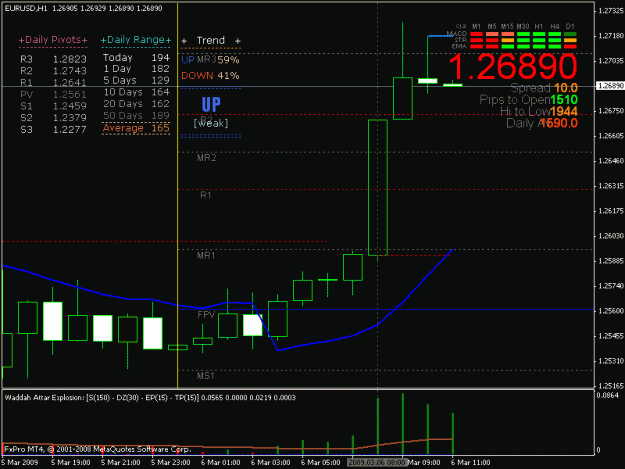Click the MR1 level label

point(206,255)
